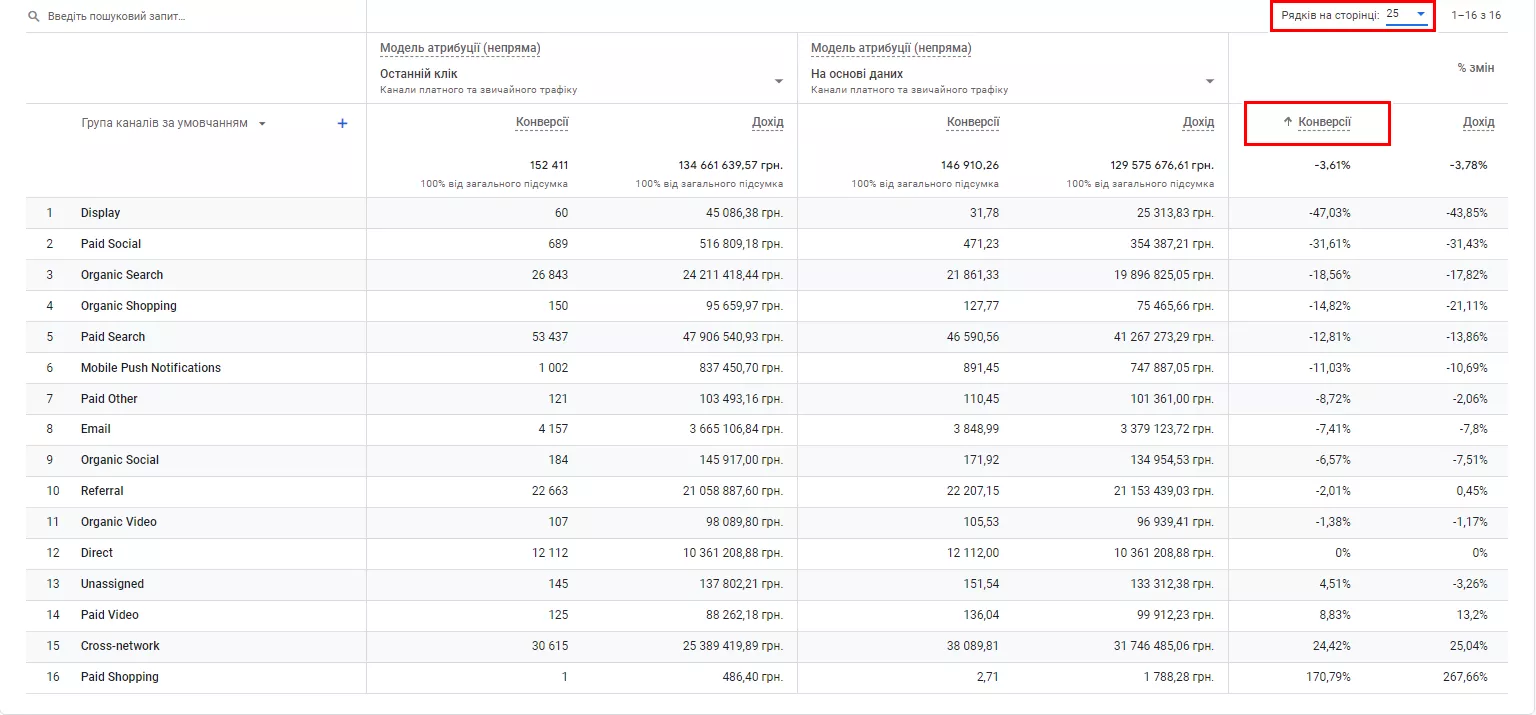Sort by Дохід in the % змін section
Screen dimensions: 1536x715
tap(1478, 122)
